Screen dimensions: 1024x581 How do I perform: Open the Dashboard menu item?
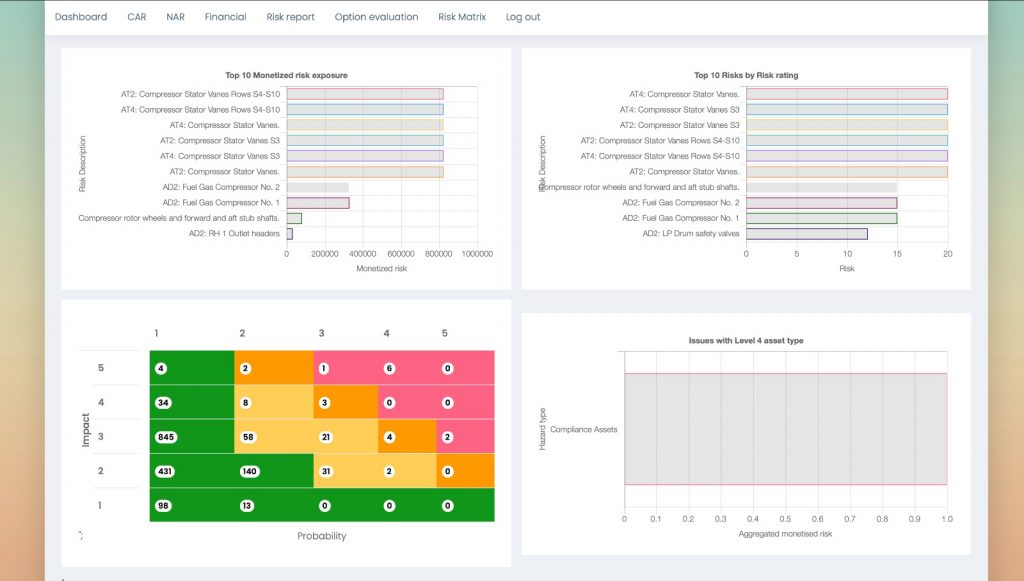click(x=81, y=17)
